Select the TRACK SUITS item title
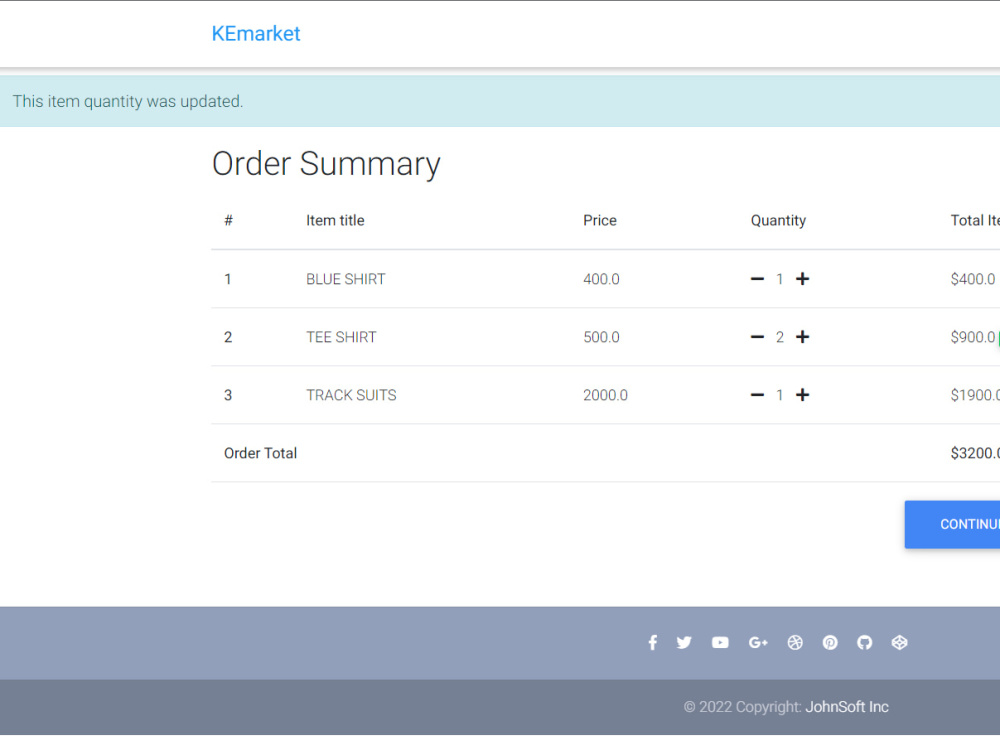The width and height of the screenshot is (1000, 750). click(351, 395)
